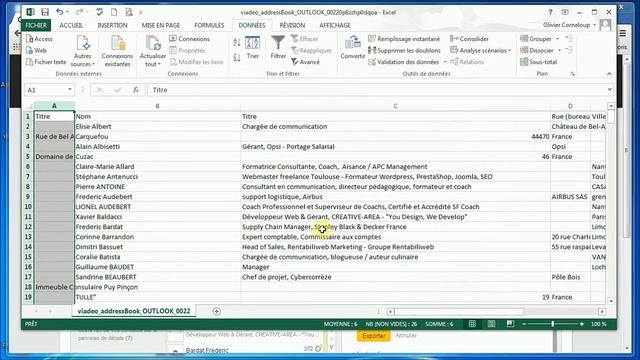Switch to Normal view in status bar
Viewport: 640px width, 360px height.
click(472, 324)
